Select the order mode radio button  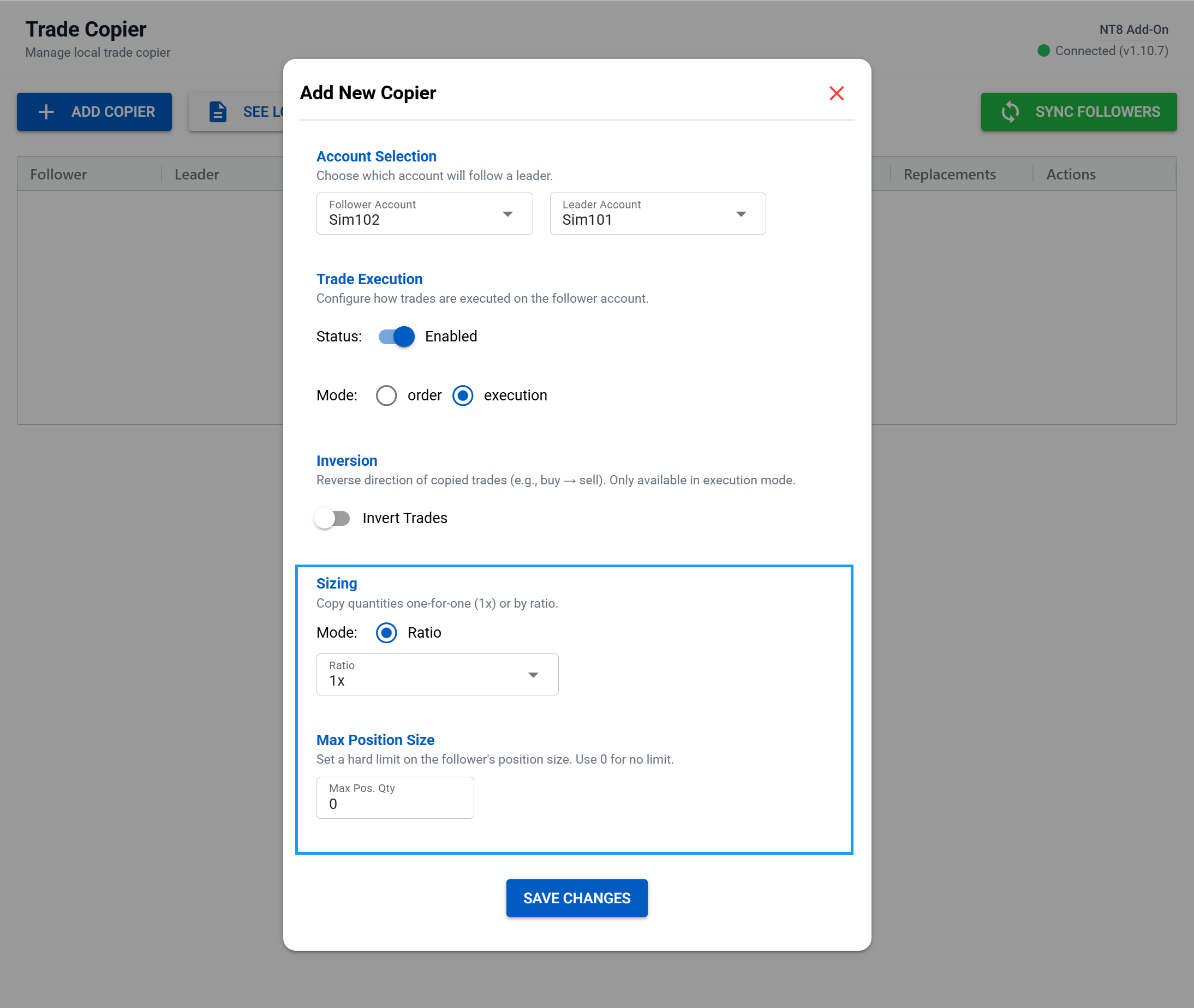tap(386, 395)
